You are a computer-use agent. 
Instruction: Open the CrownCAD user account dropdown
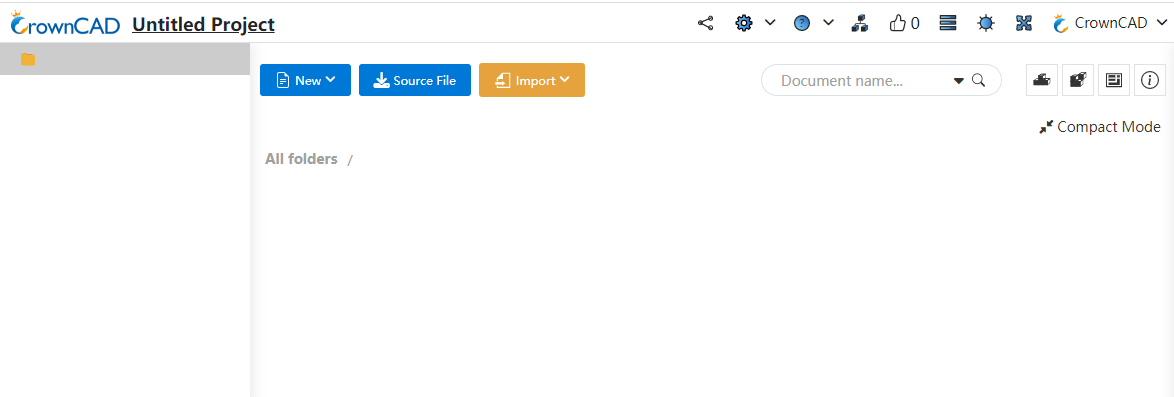pyautogui.click(x=1110, y=23)
